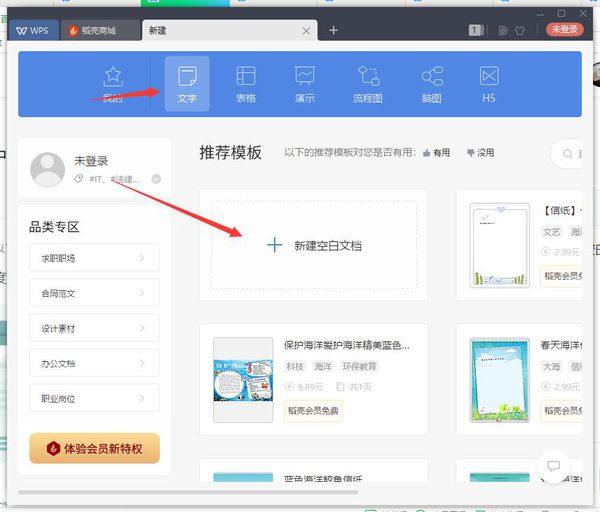600x512 pixels.
Task: Click the skin shirt icon in title bar
Action: click(520, 31)
